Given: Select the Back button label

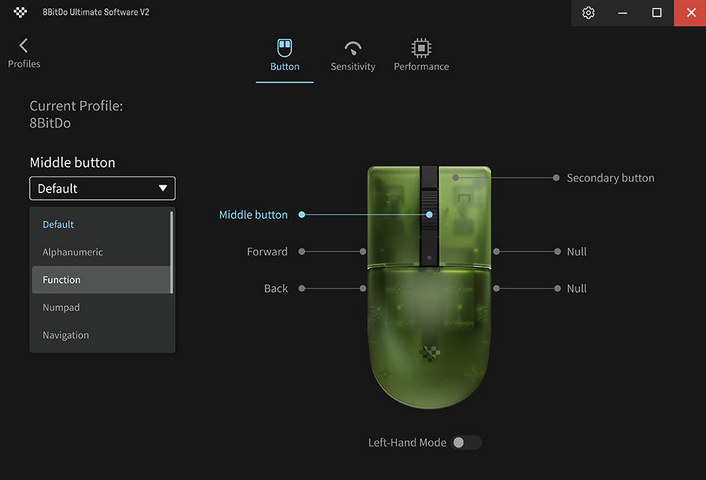Looking at the screenshot, I should 276,289.
